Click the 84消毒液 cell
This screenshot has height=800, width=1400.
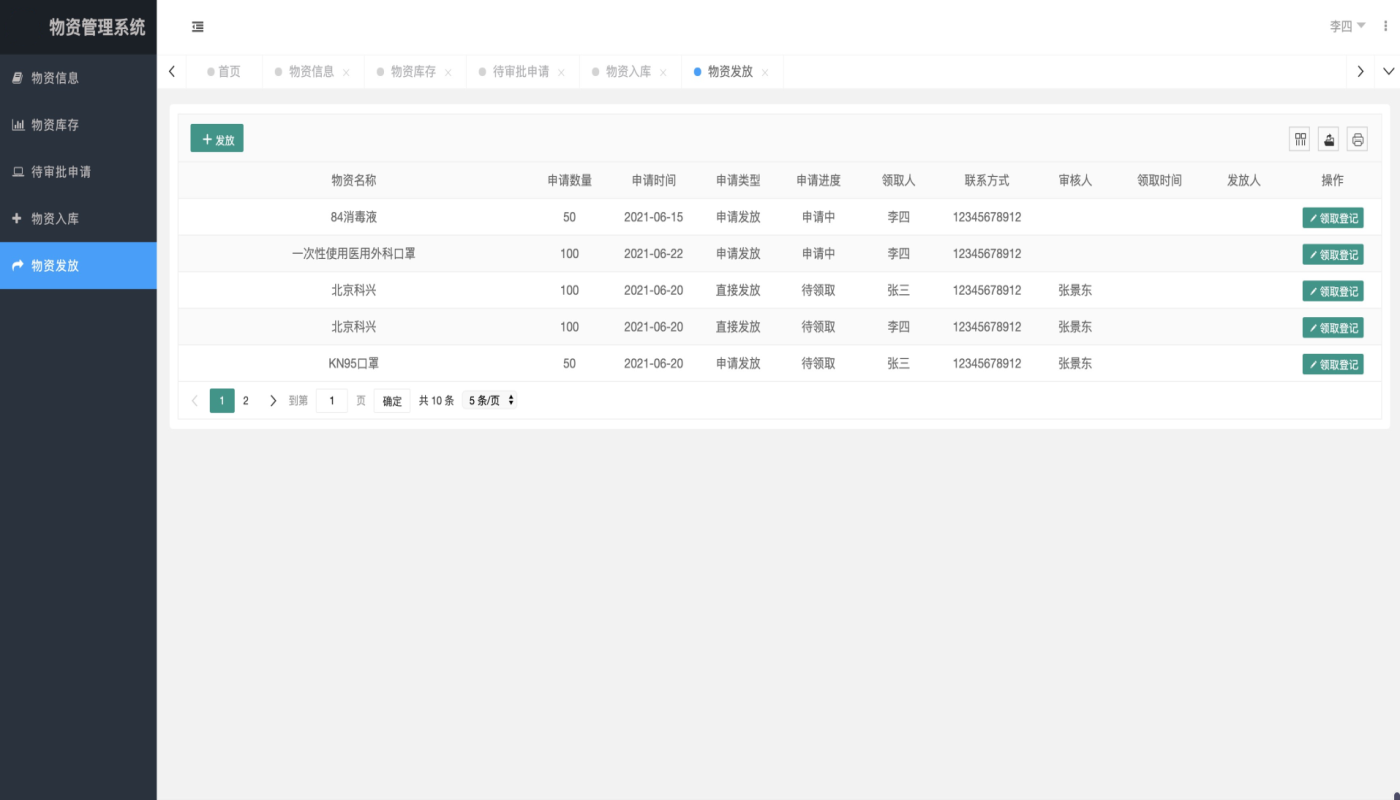point(354,217)
